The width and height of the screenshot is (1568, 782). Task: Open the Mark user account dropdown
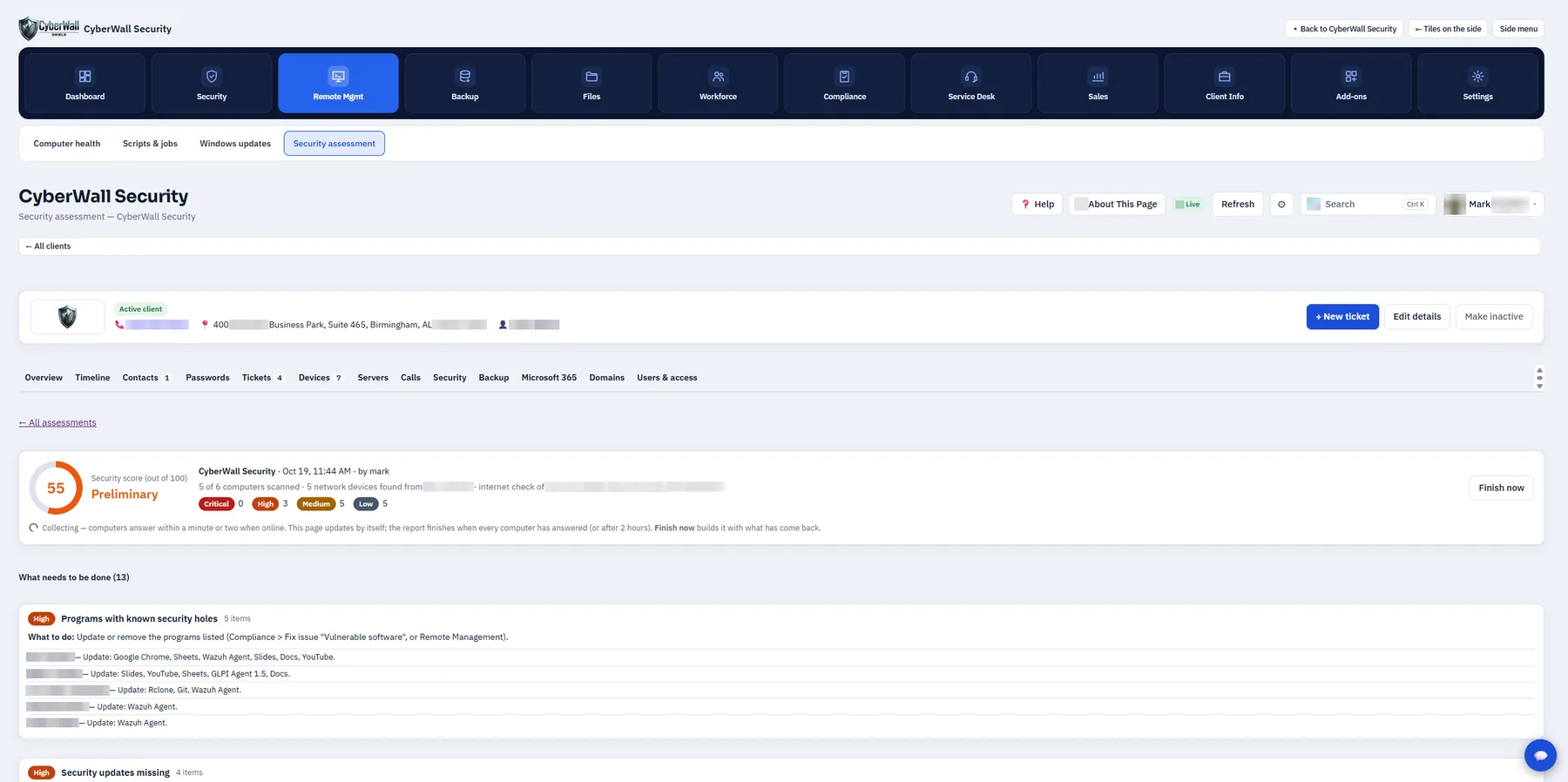[x=1493, y=205]
